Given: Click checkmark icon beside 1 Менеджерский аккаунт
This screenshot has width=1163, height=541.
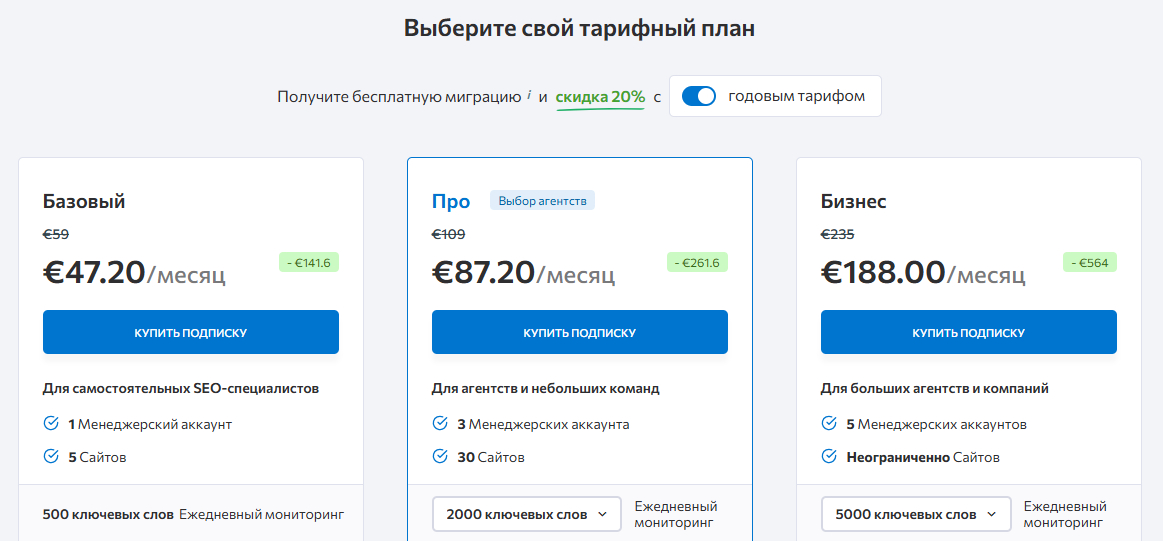Looking at the screenshot, I should point(51,424).
